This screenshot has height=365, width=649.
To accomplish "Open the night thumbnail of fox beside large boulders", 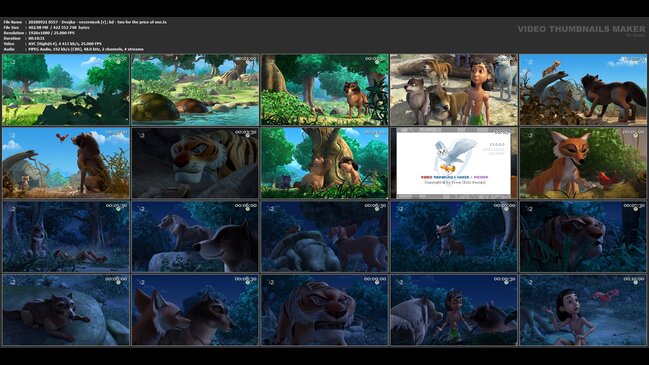I will pos(324,236).
